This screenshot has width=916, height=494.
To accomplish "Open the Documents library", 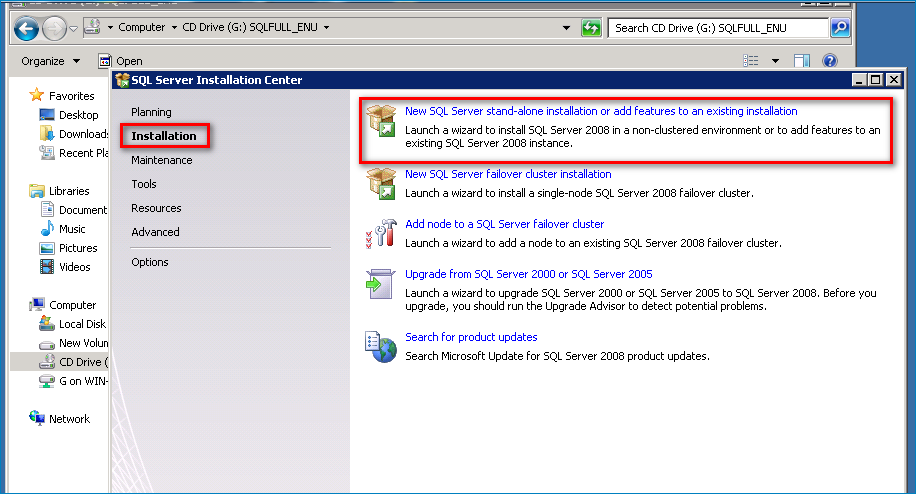I will pyautogui.click(x=83, y=210).
